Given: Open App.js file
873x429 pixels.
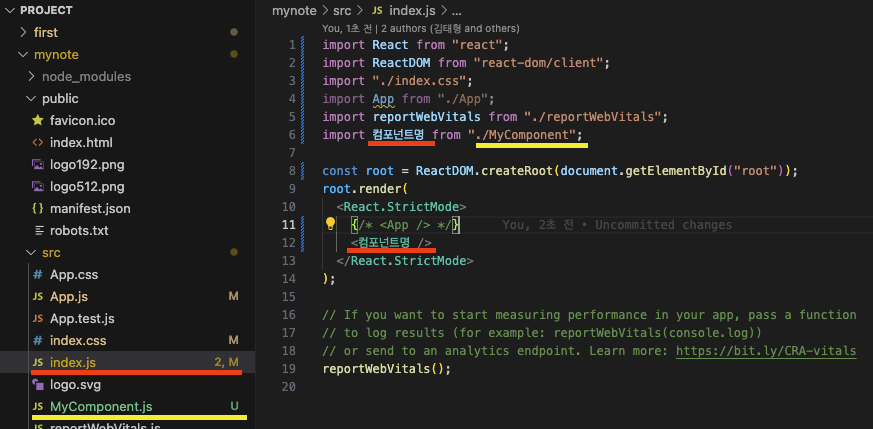Looking at the screenshot, I should [69, 297].
